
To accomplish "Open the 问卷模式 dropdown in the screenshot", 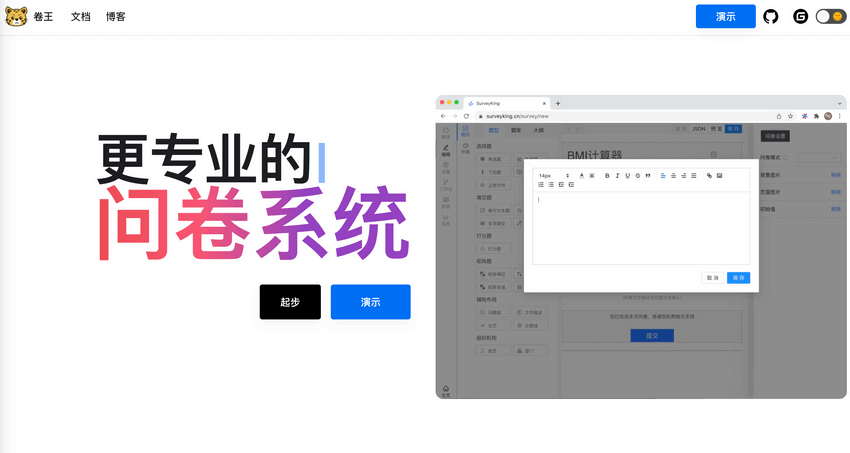I will [819, 158].
